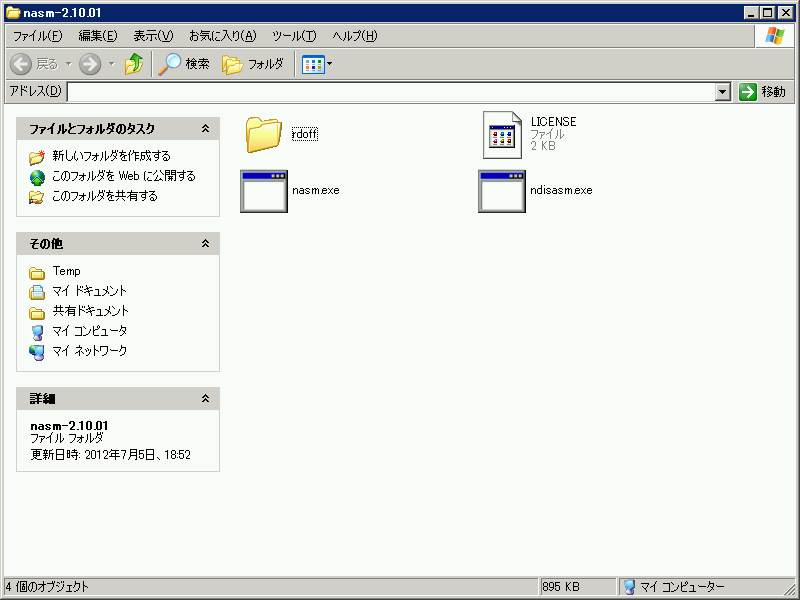Click the 895 KB status bar entry

(x=561, y=587)
